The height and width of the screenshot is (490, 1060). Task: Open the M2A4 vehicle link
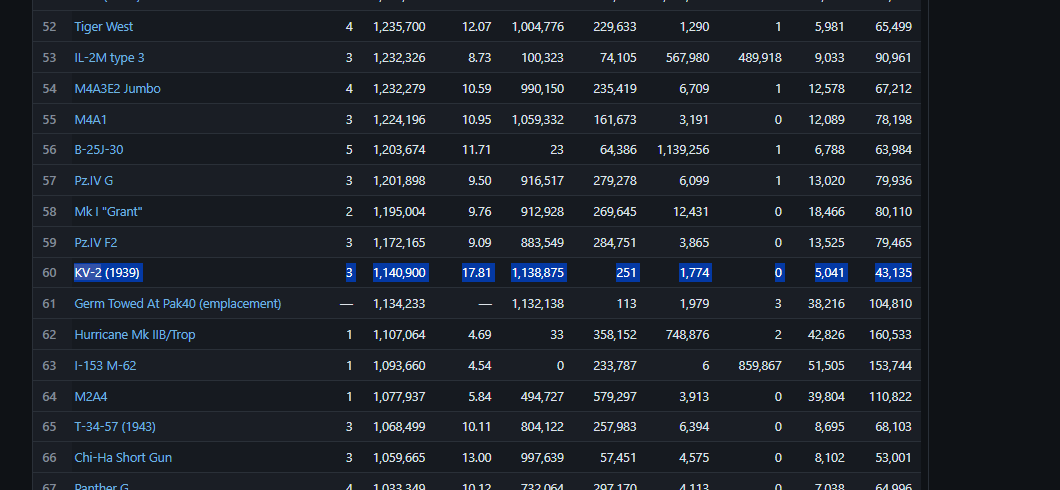(91, 397)
